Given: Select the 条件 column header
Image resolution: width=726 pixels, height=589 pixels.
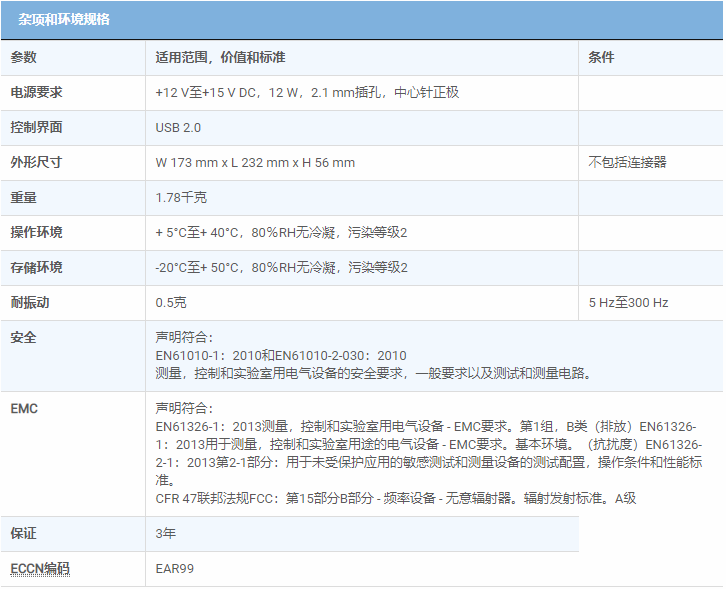Looking at the screenshot, I should (x=602, y=58).
